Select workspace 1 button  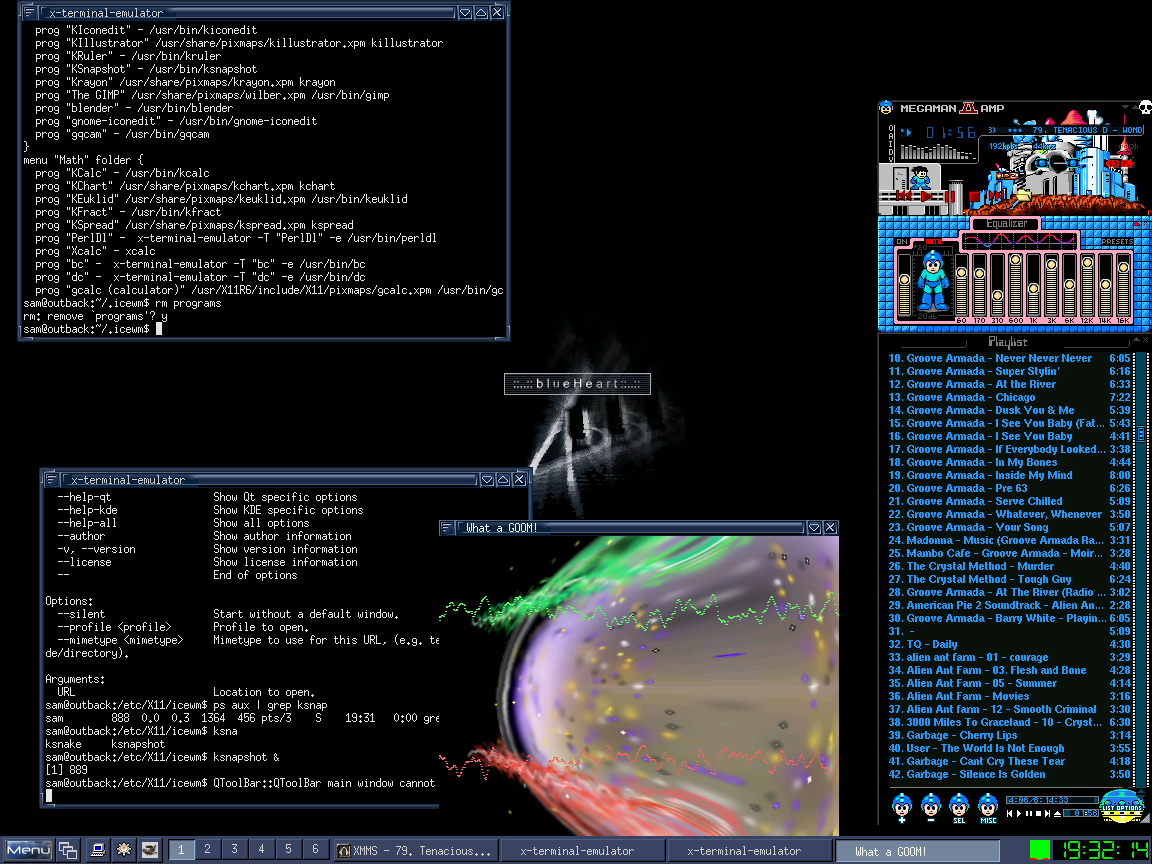point(181,849)
